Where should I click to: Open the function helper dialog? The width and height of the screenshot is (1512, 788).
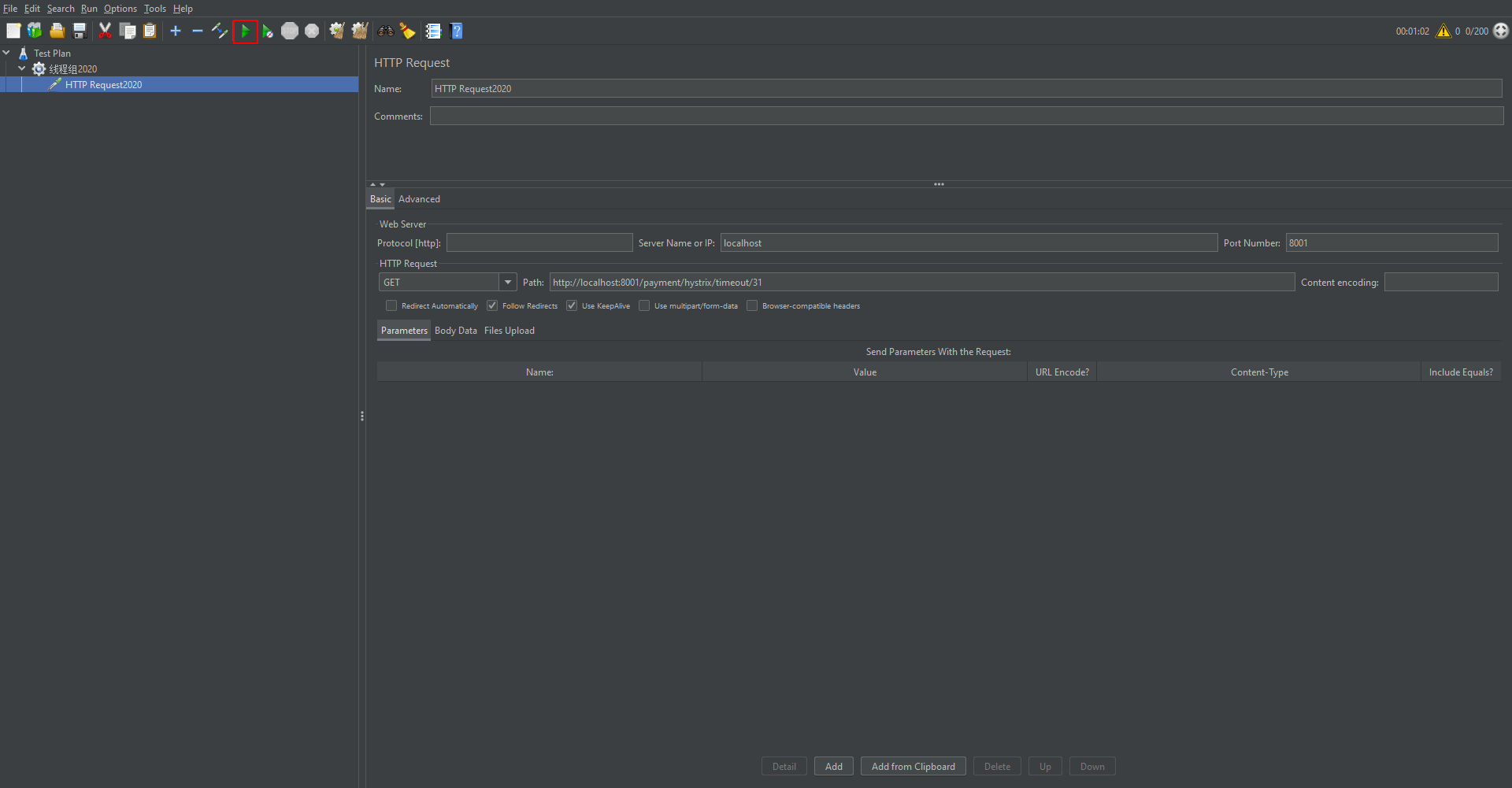tap(433, 31)
